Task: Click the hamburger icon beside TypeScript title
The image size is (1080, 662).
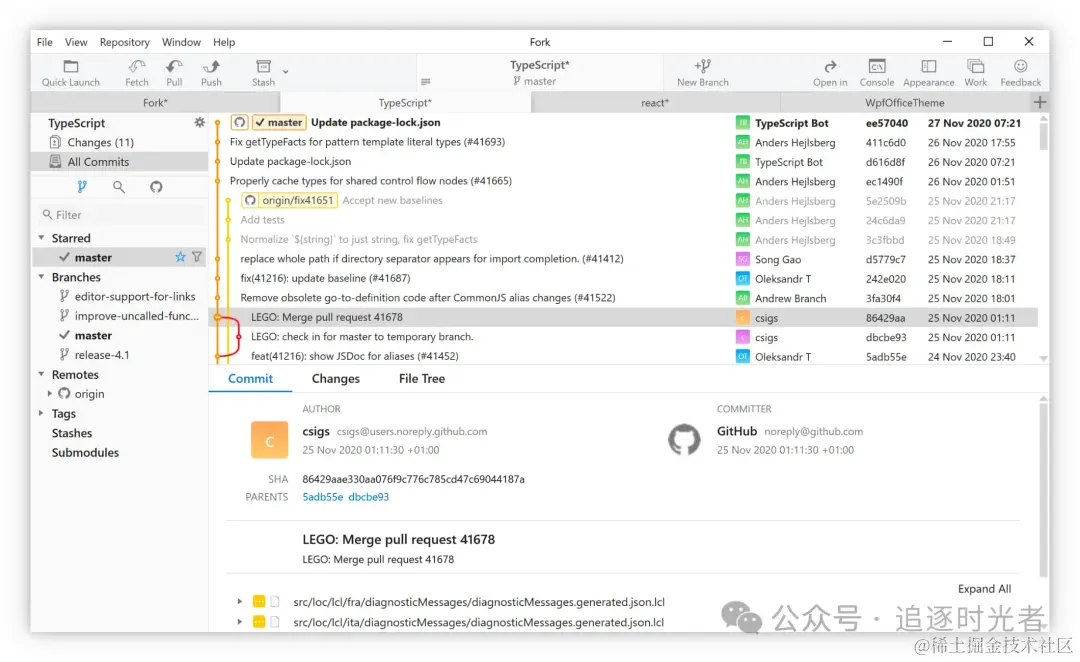Action: coord(426,82)
